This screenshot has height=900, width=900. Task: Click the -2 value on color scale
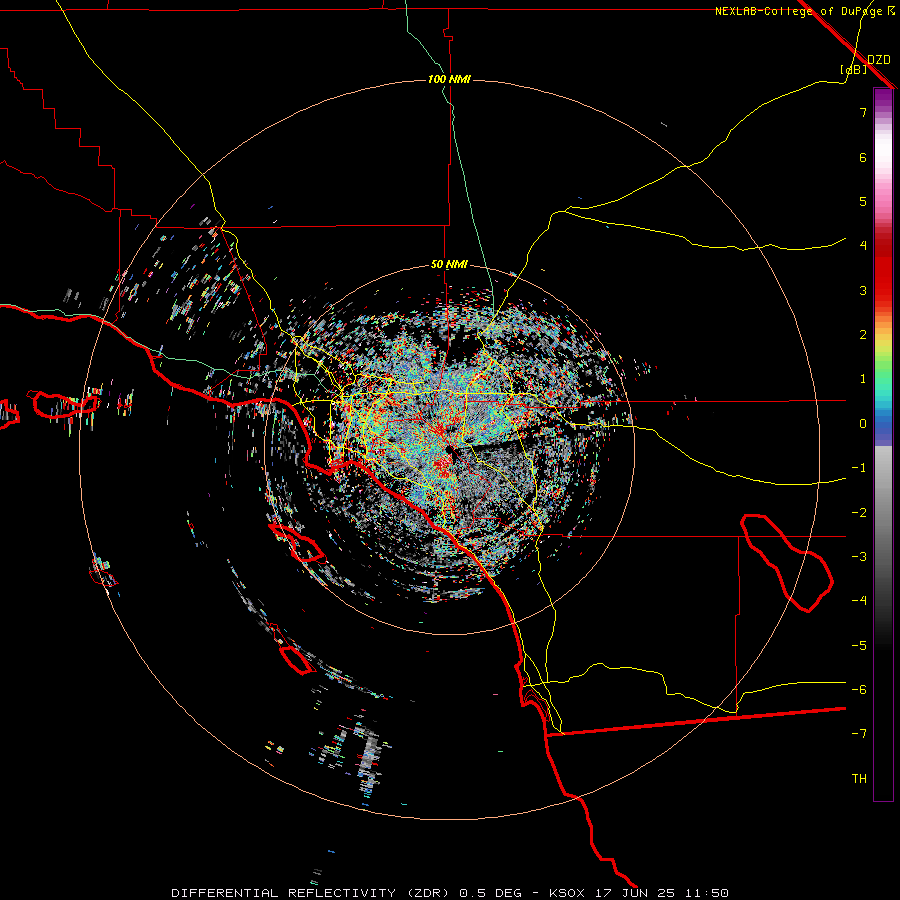[x=859, y=513]
